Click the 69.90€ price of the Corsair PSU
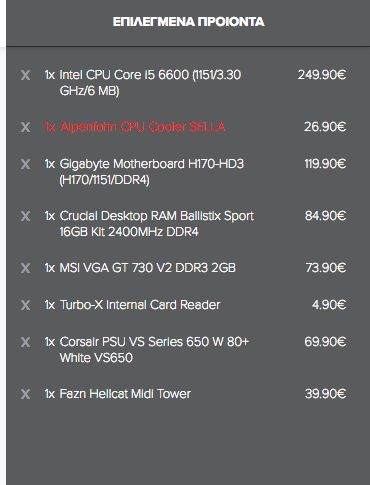 tap(325, 342)
